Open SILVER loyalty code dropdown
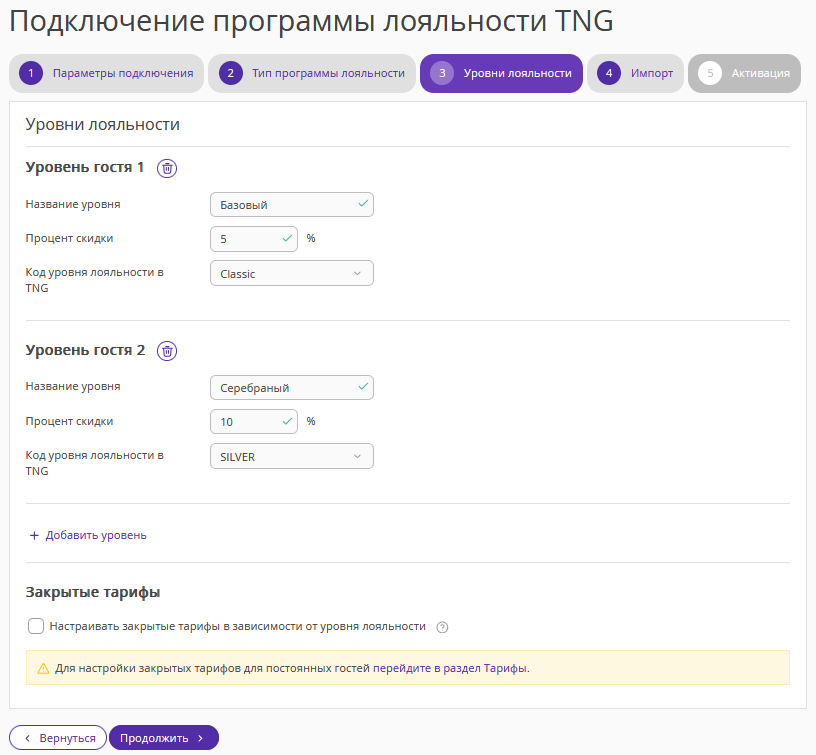Image resolution: width=816 pixels, height=755 pixels. 292,456
